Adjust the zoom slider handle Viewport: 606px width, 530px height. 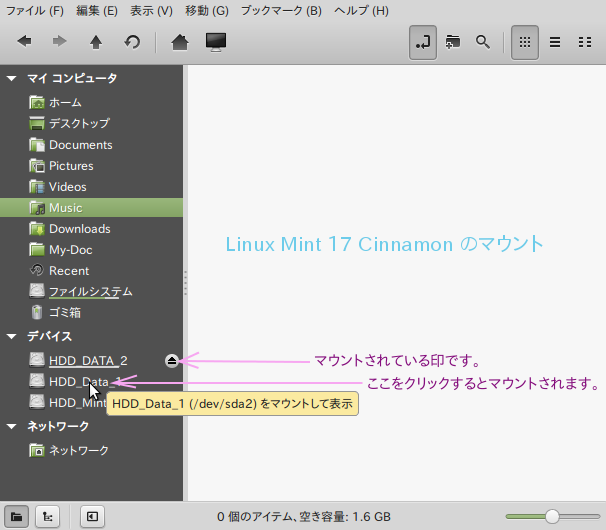552,516
